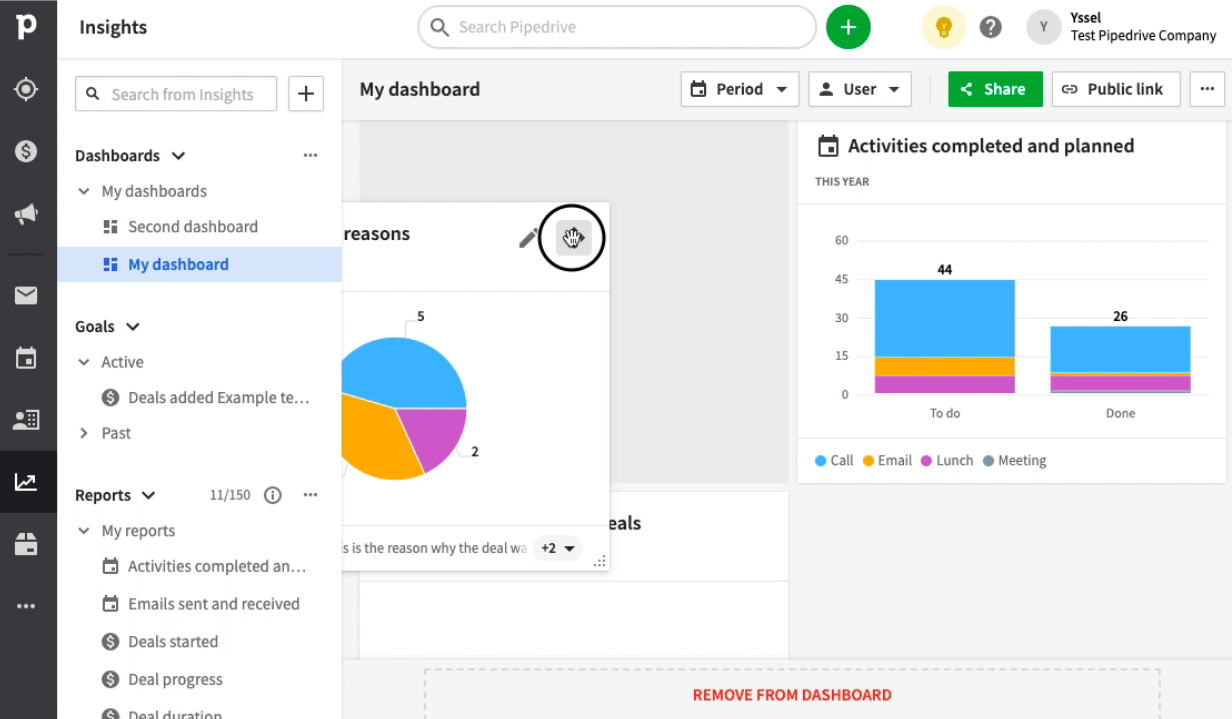This screenshot has height=719, width=1232.
Task: Open +2 legend dropdown on reasons report
Action: 557,548
